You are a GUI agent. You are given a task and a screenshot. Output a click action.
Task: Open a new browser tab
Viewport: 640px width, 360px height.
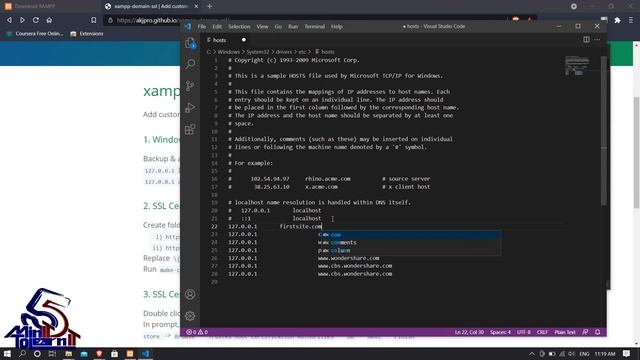pyautogui.click(x=209, y=6)
